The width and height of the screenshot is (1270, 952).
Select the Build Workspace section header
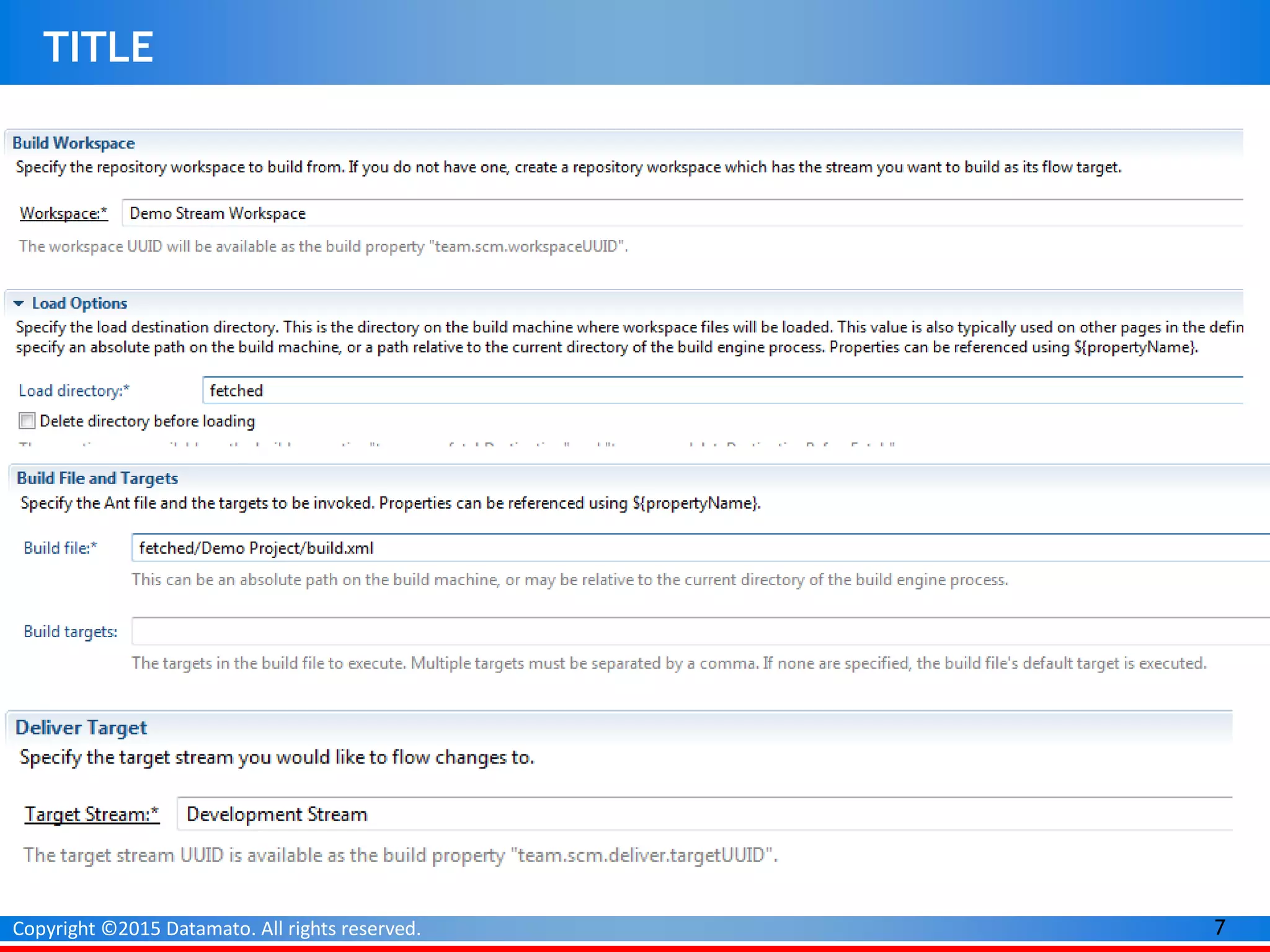click(73, 143)
